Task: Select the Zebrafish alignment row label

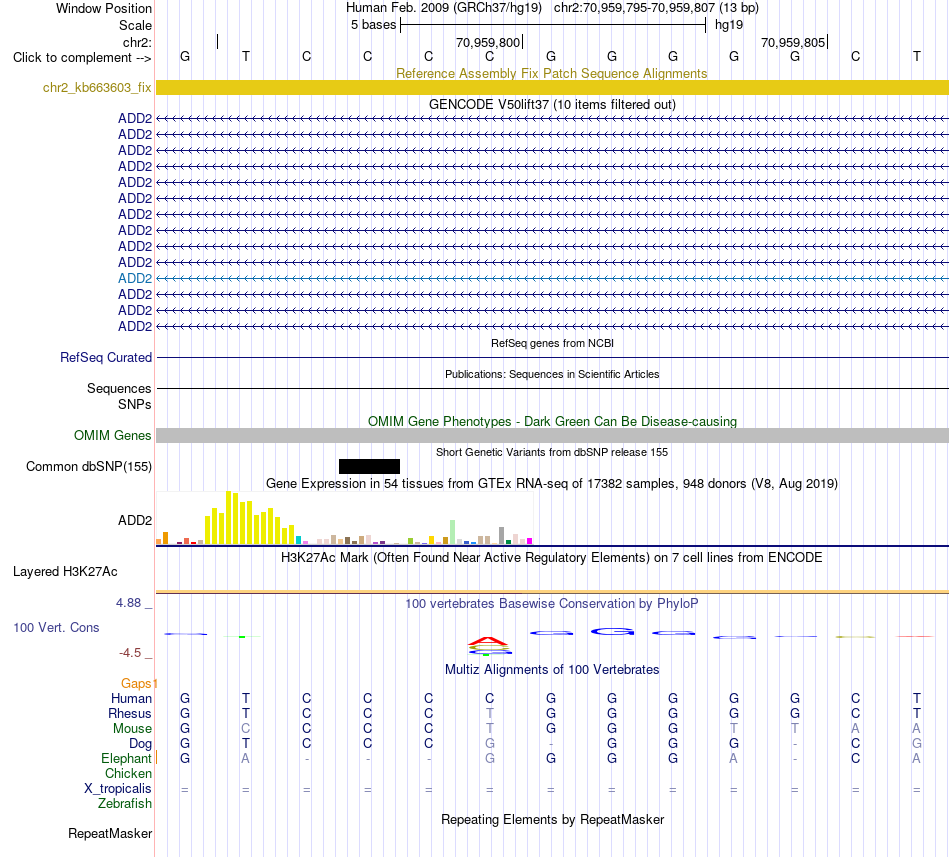Action: (125, 803)
